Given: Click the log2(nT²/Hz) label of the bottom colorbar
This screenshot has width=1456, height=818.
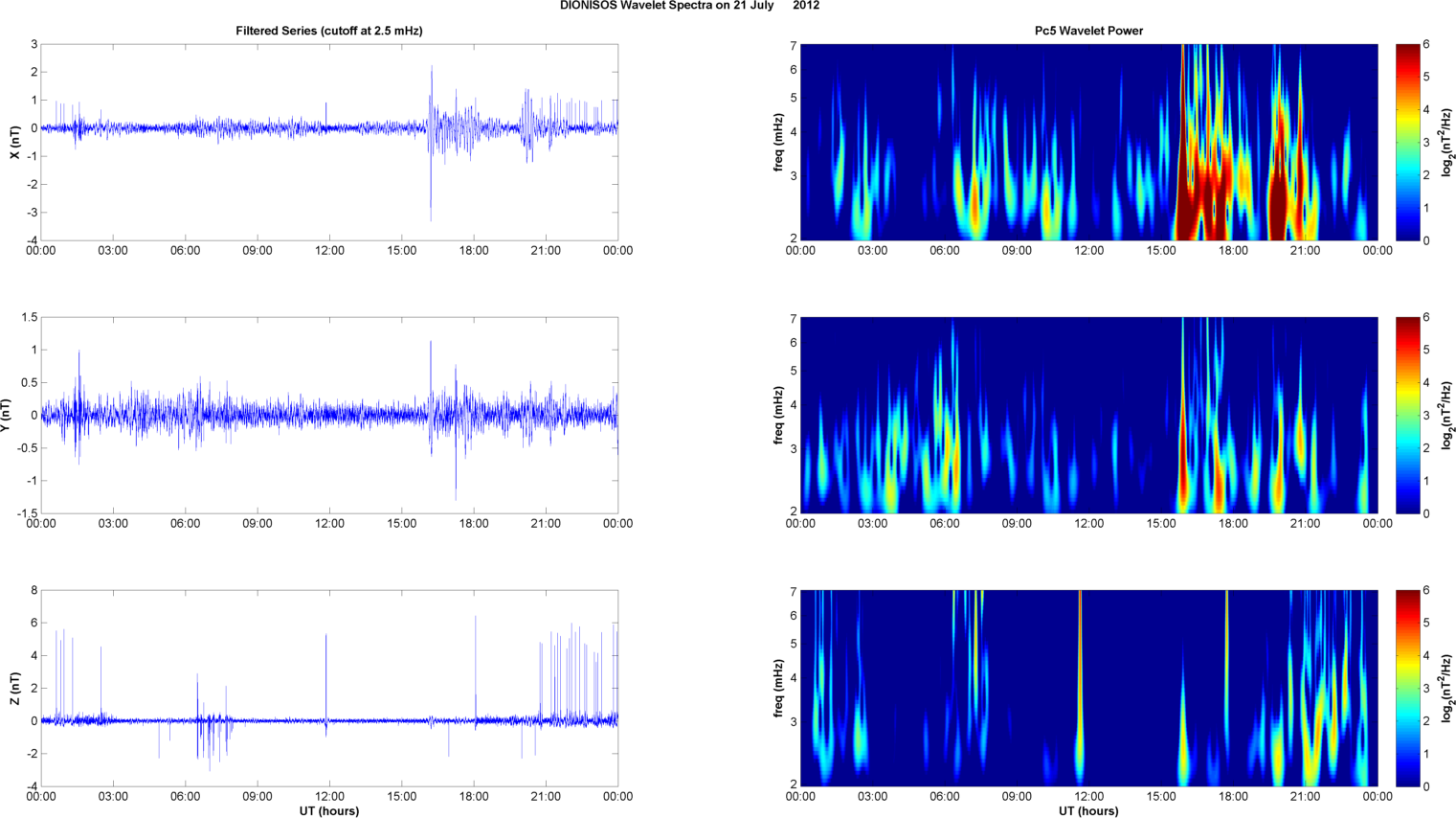Looking at the screenshot, I should 1447,689.
